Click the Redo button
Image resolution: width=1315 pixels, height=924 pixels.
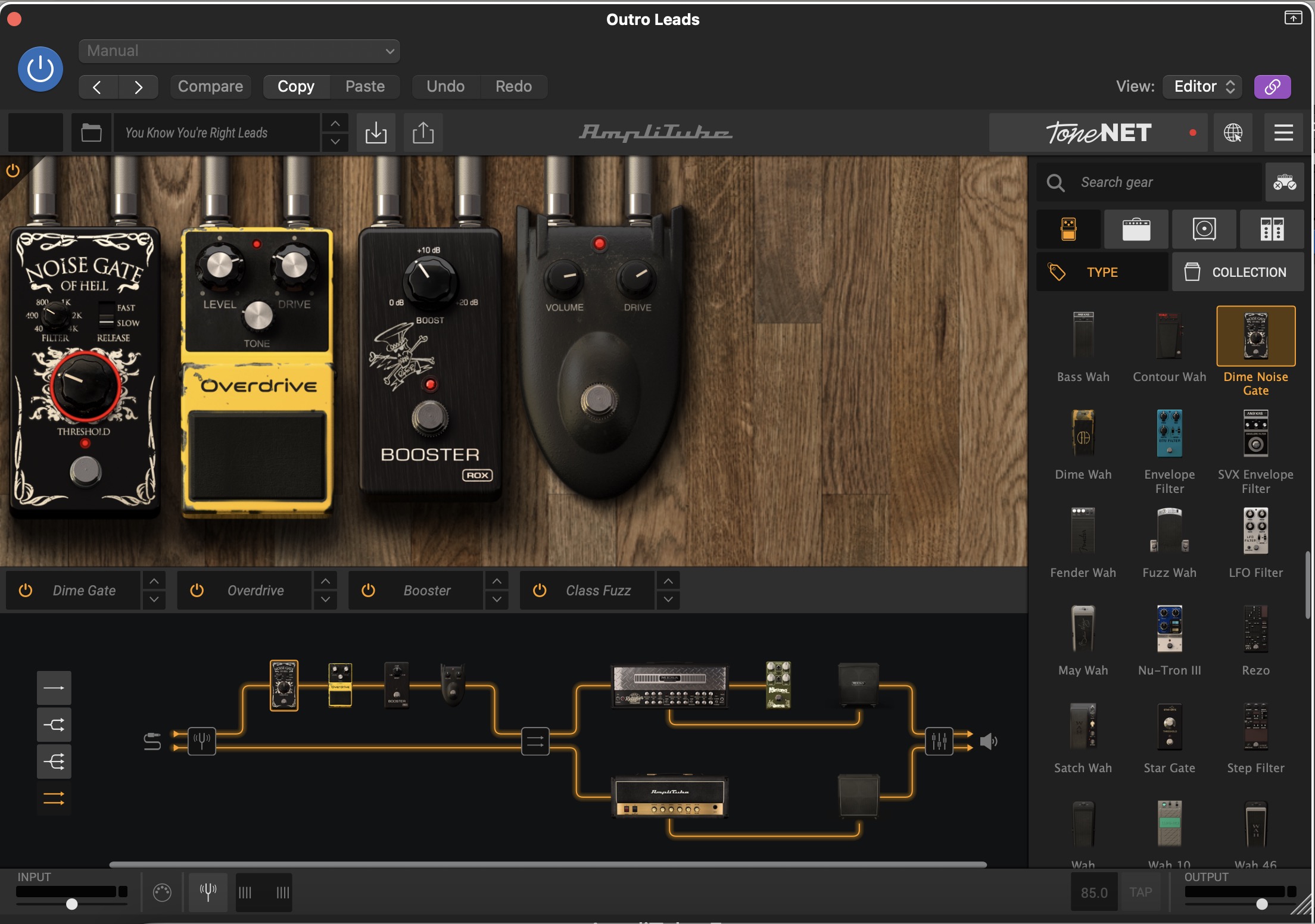tap(513, 87)
